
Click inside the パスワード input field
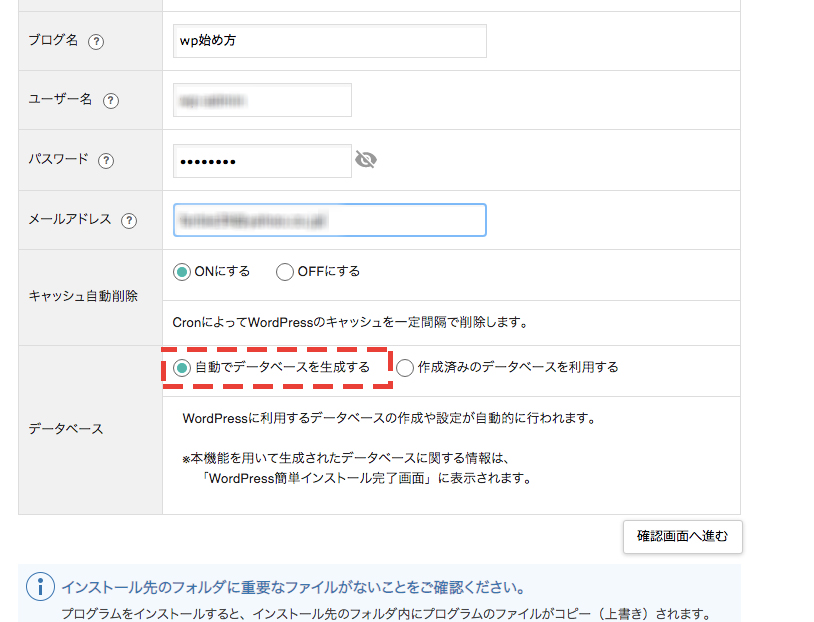262,160
